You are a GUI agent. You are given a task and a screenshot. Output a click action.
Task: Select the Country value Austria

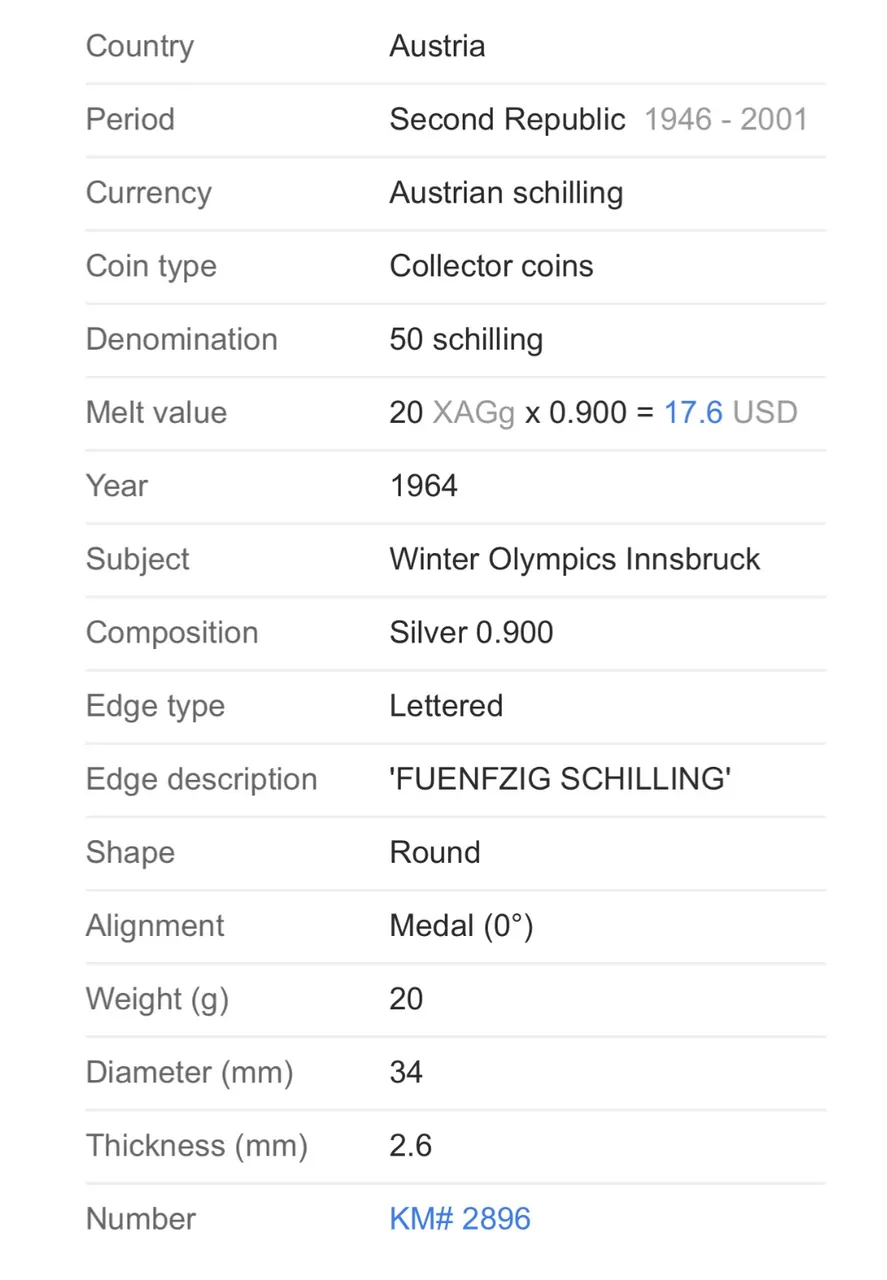pos(437,46)
